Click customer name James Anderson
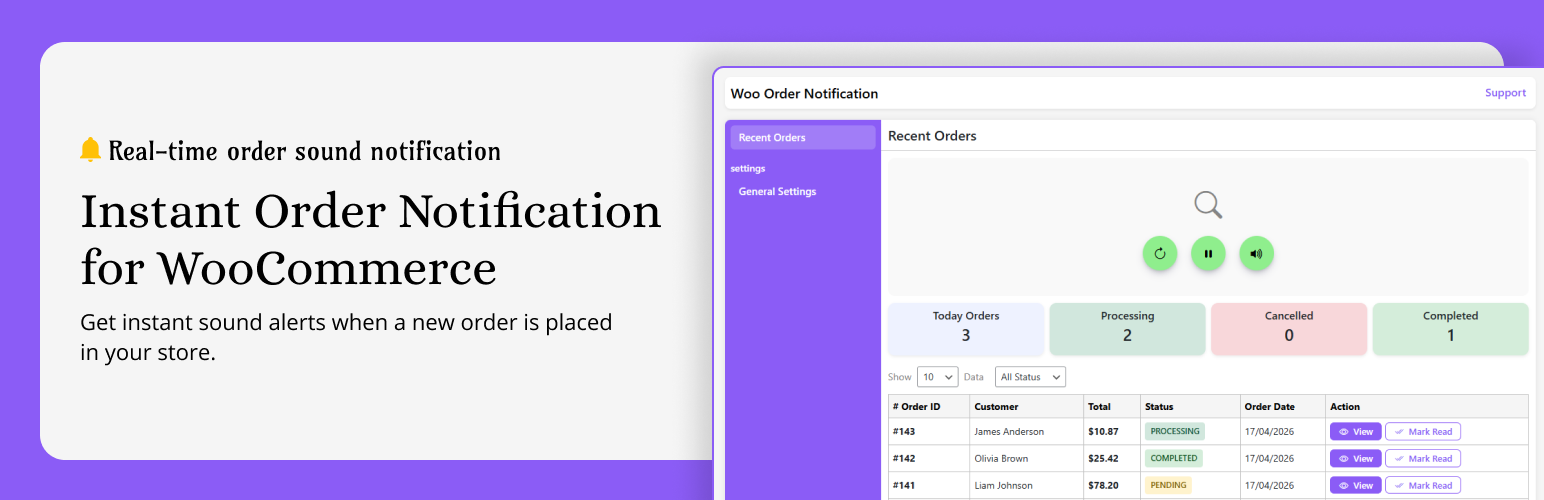Viewport: 1544px width, 500px height. pyautogui.click(x=1009, y=432)
